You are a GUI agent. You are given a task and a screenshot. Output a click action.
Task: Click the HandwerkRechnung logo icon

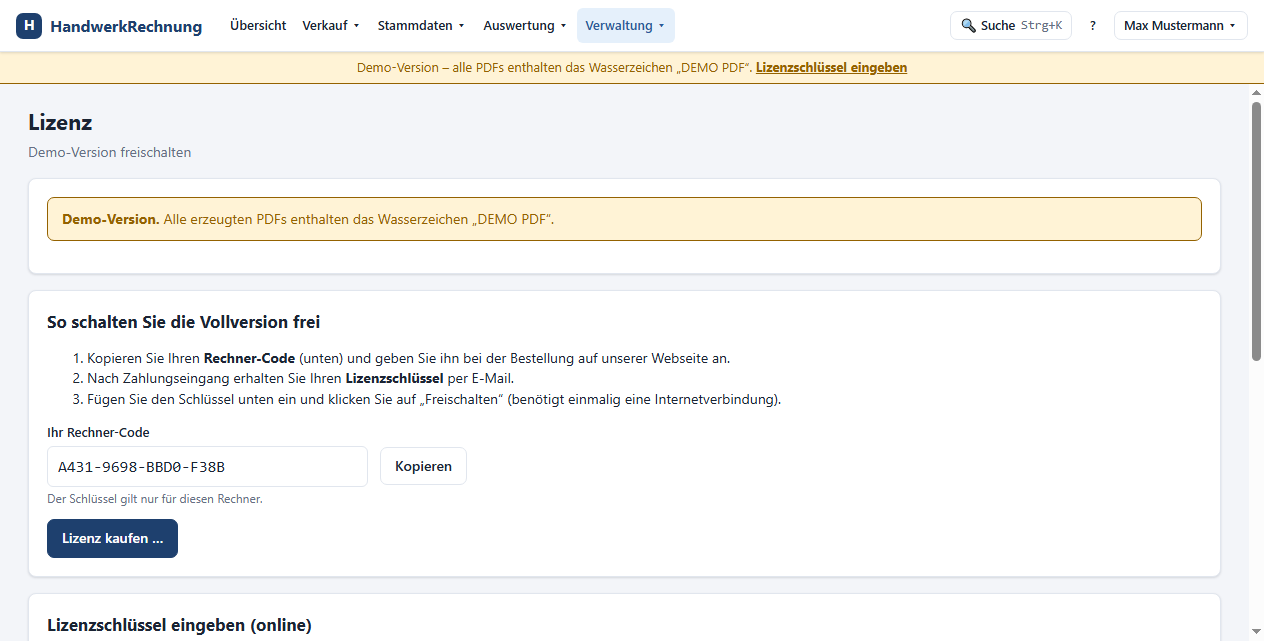pos(29,26)
